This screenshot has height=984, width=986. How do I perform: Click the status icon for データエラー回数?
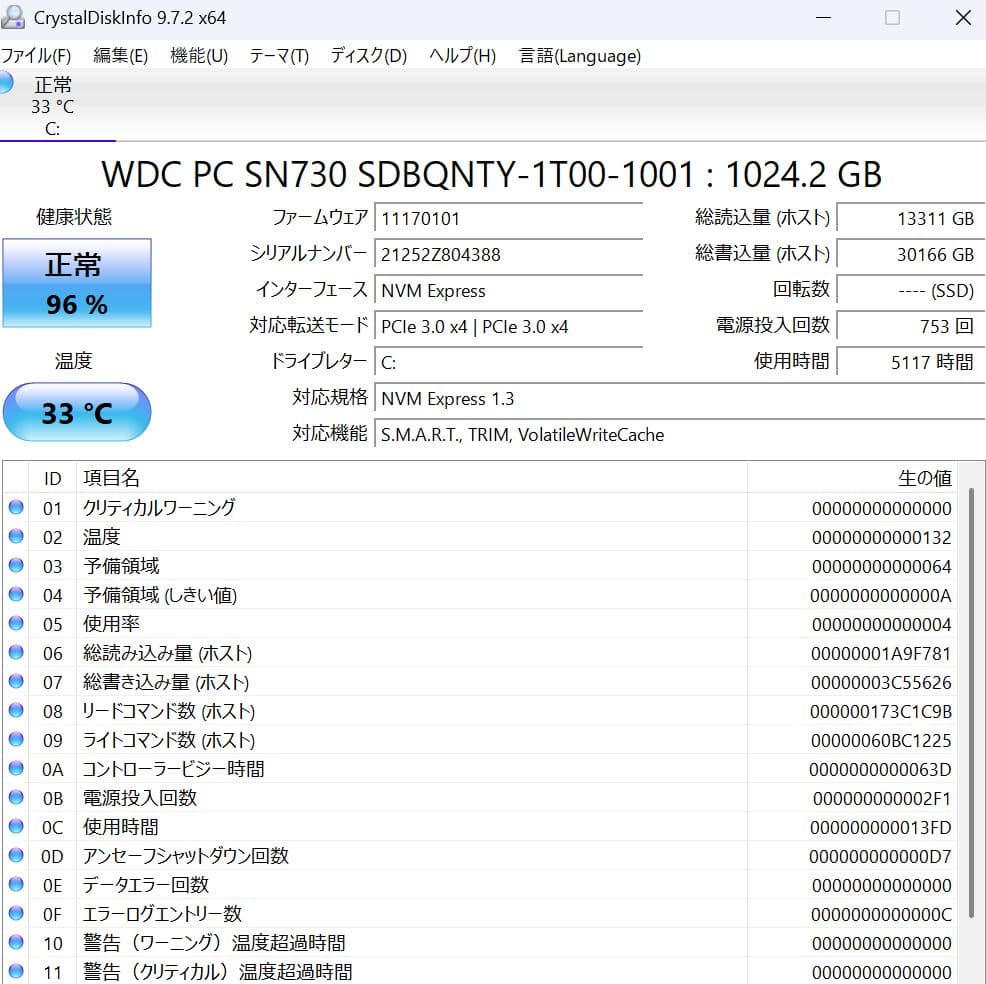point(15,884)
